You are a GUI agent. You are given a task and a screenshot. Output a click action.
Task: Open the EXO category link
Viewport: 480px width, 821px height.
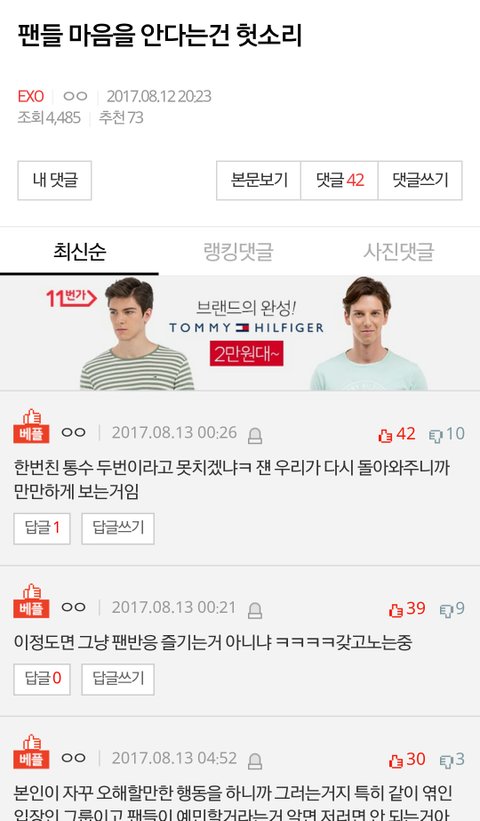click(30, 96)
